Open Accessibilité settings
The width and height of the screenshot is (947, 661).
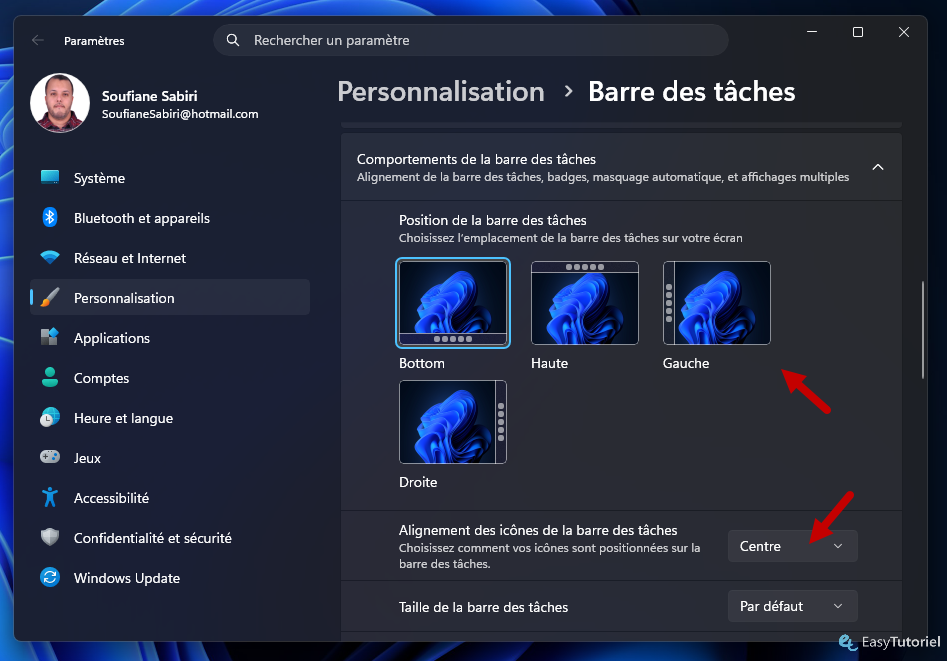(x=170, y=498)
